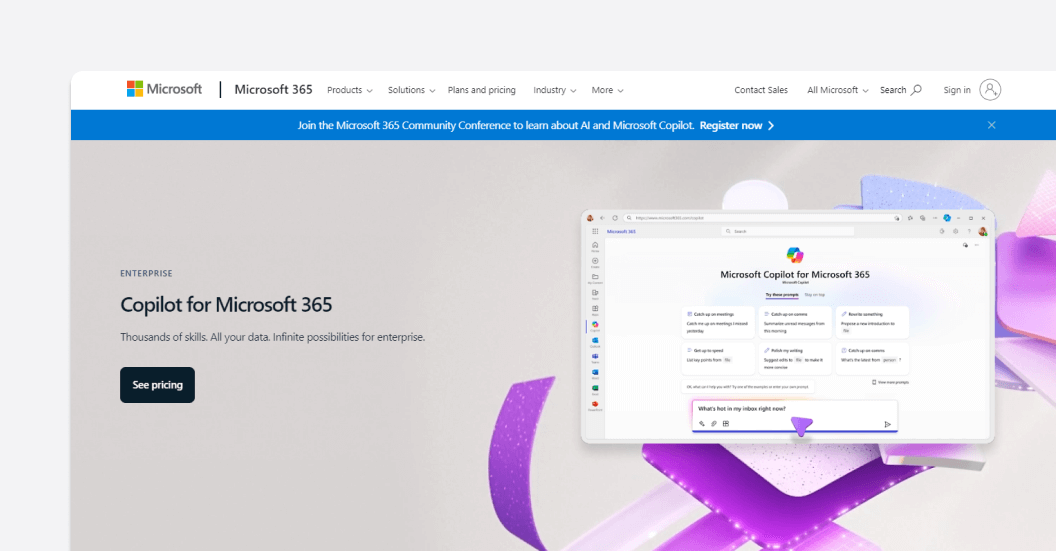Click Teams icon in preview sidebar
Image resolution: width=1056 pixels, height=551 pixels.
(595, 358)
